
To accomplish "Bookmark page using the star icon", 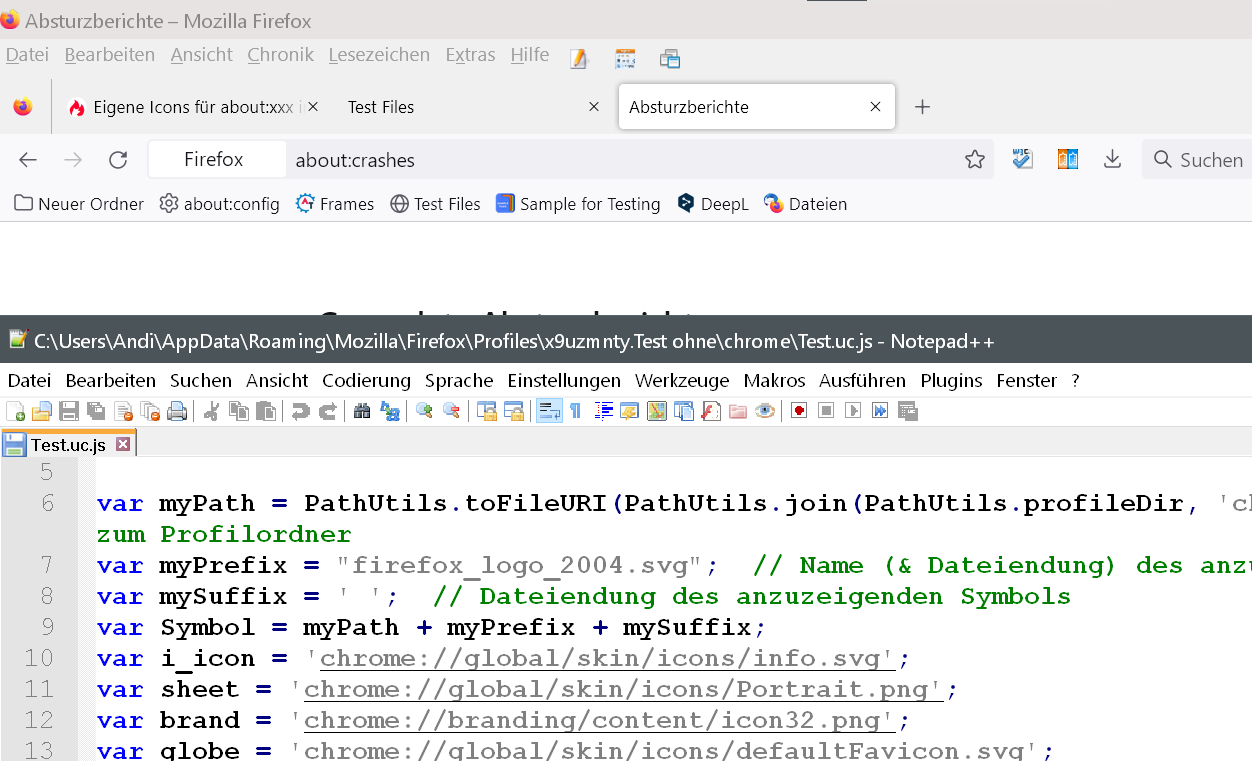I will point(975,160).
